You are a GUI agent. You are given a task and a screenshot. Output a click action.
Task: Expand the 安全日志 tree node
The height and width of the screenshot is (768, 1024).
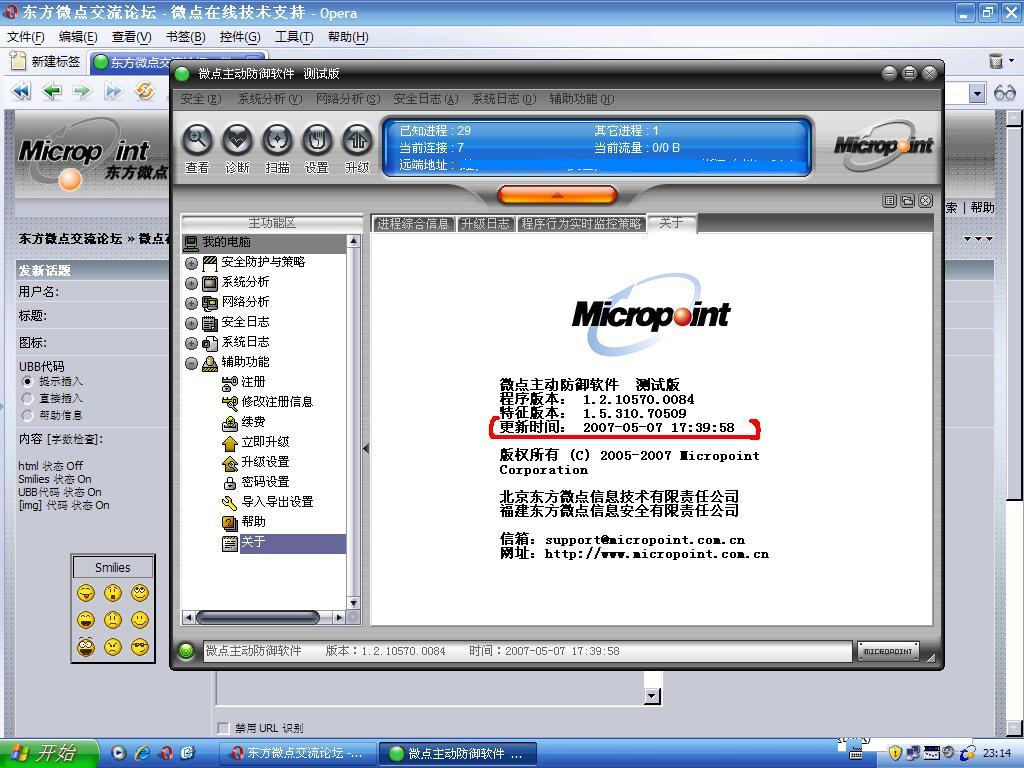point(191,323)
